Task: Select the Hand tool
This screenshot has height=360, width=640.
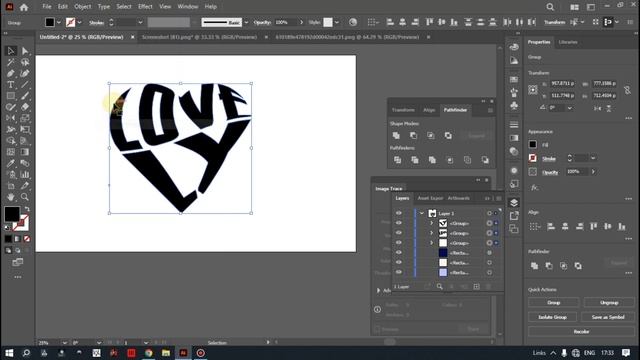Action: pos(11,197)
